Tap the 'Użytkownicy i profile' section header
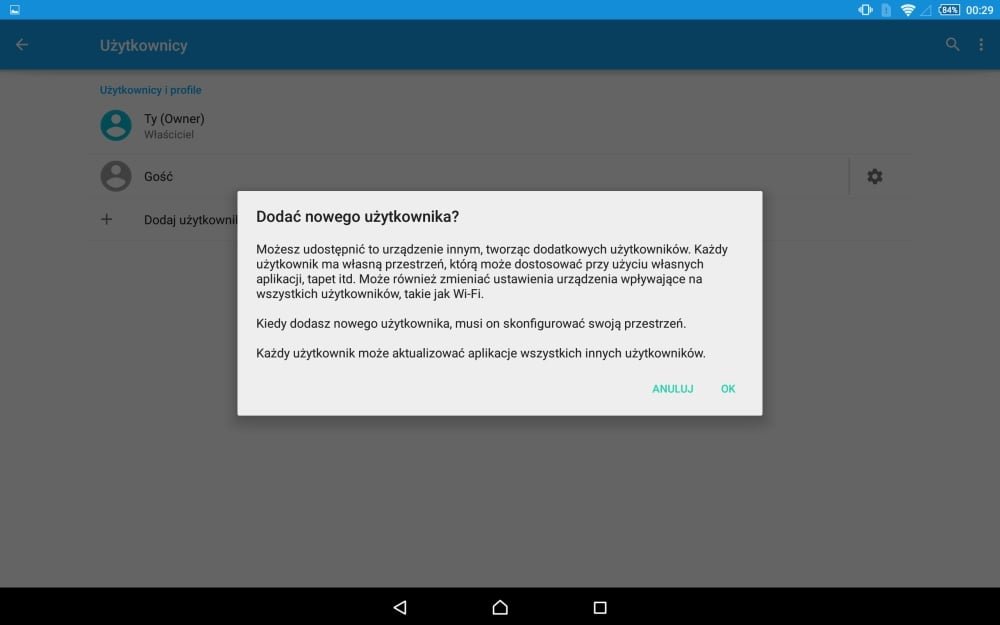 pos(151,90)
